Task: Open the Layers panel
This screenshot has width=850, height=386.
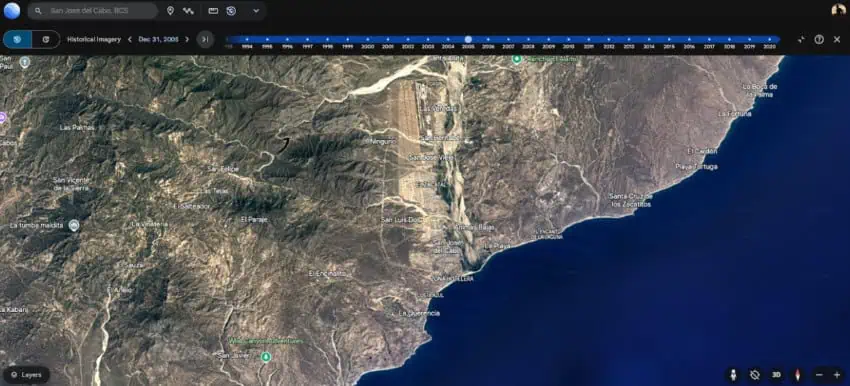Action: (x=26, y=375)
